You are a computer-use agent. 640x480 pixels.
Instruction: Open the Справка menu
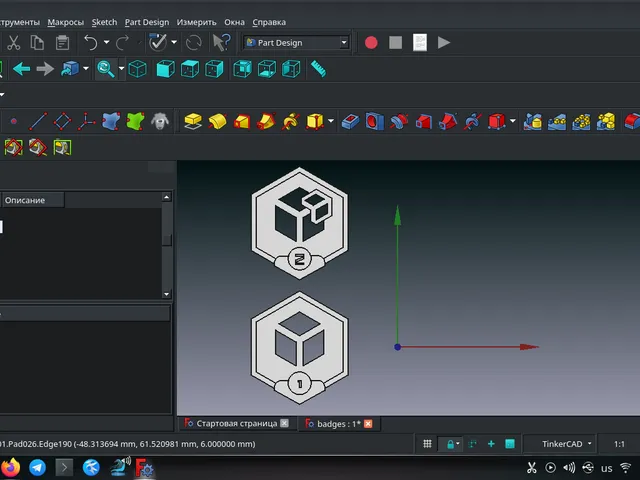pos(269,22)
